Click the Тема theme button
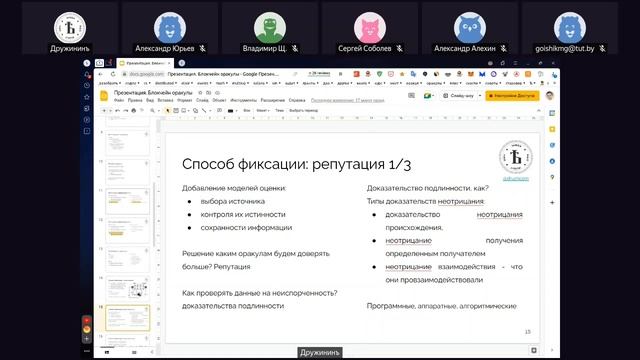The width and height of the screenshot is (640, 360). pos(279,111)
